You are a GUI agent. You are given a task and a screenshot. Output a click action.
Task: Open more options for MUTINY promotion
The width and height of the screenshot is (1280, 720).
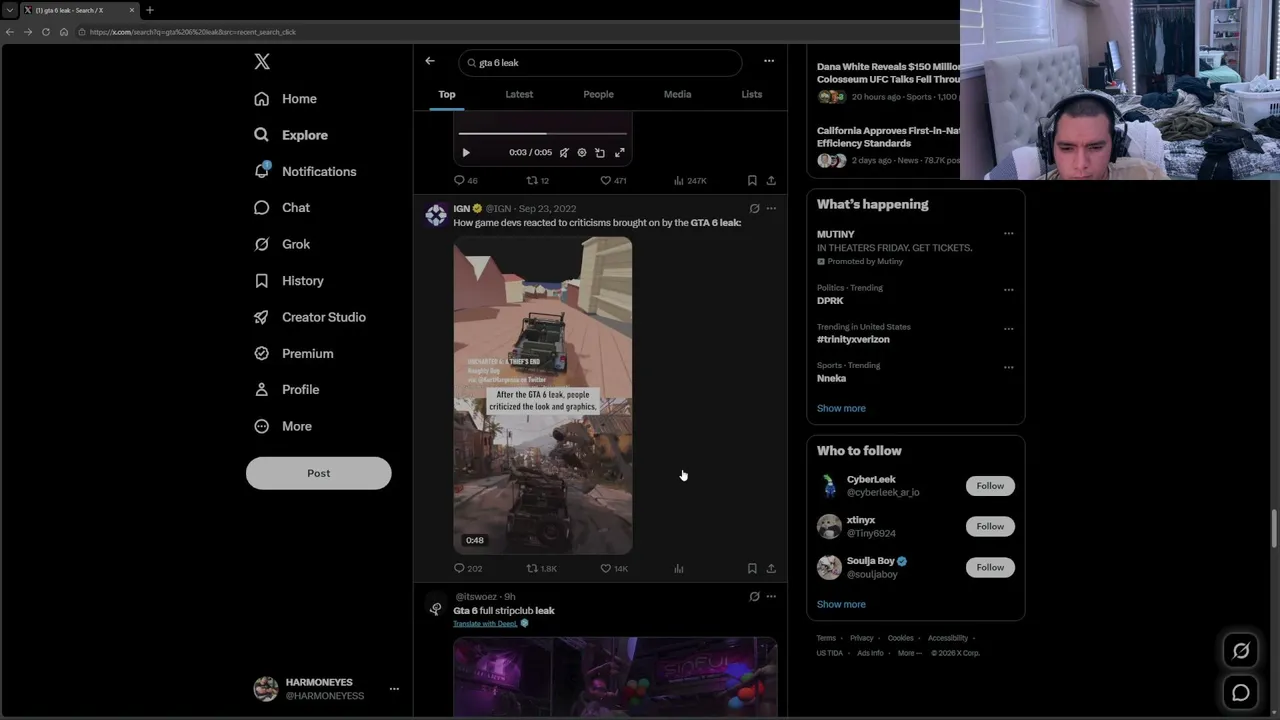pos(1008,234)
